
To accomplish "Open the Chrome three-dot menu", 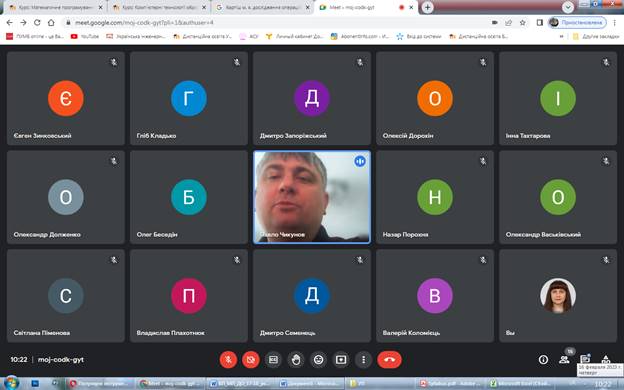I will click(x=615, y=23).
